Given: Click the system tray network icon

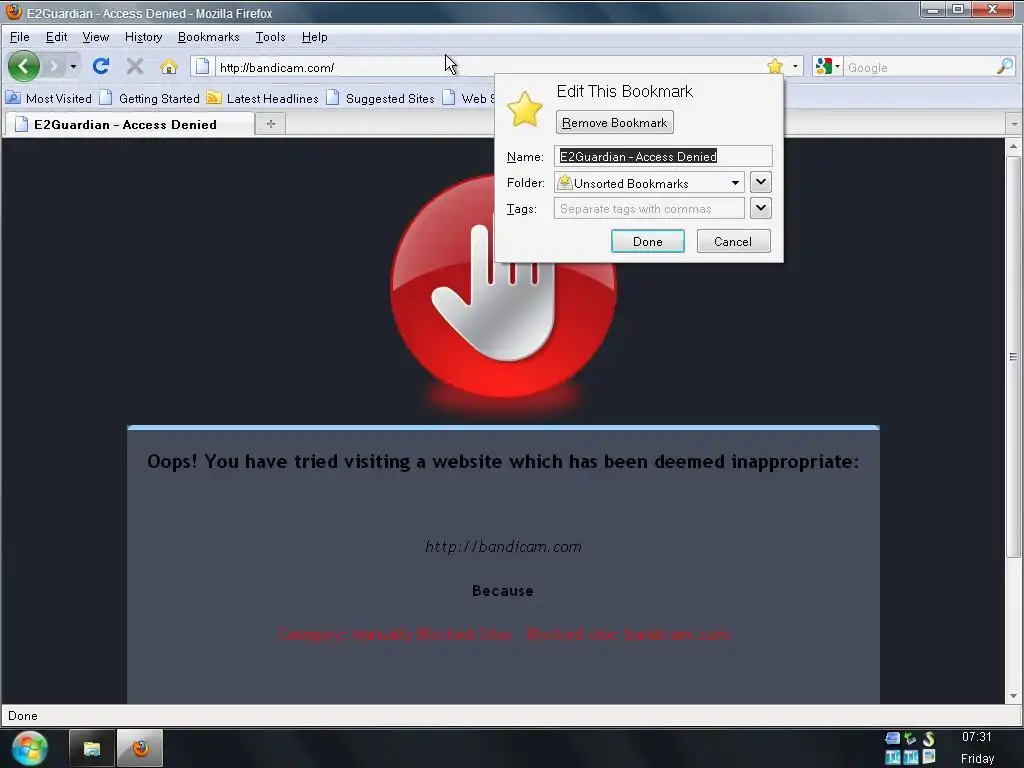Looking at the screenshot, I should pos(892,739).
